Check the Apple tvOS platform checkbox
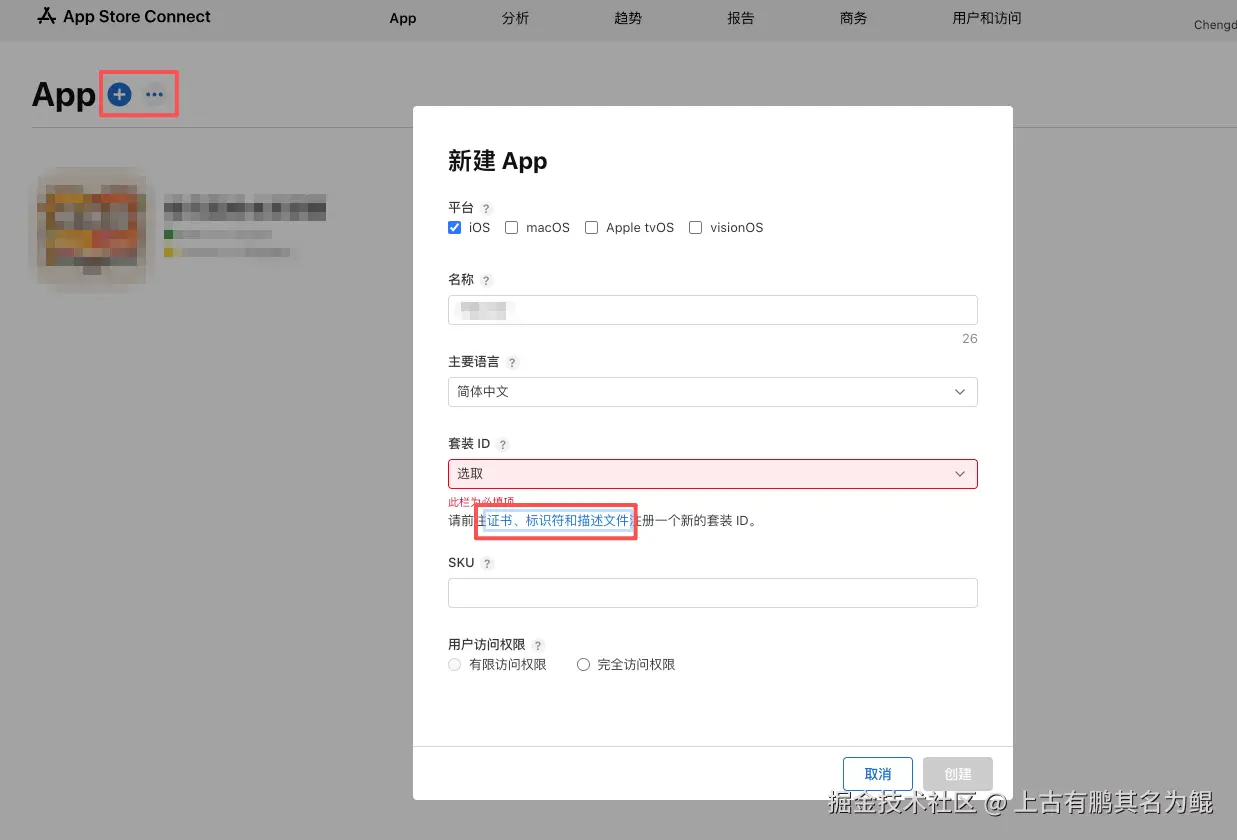The width and height of the screenshot is (1237, 840). tap(592, 228)
